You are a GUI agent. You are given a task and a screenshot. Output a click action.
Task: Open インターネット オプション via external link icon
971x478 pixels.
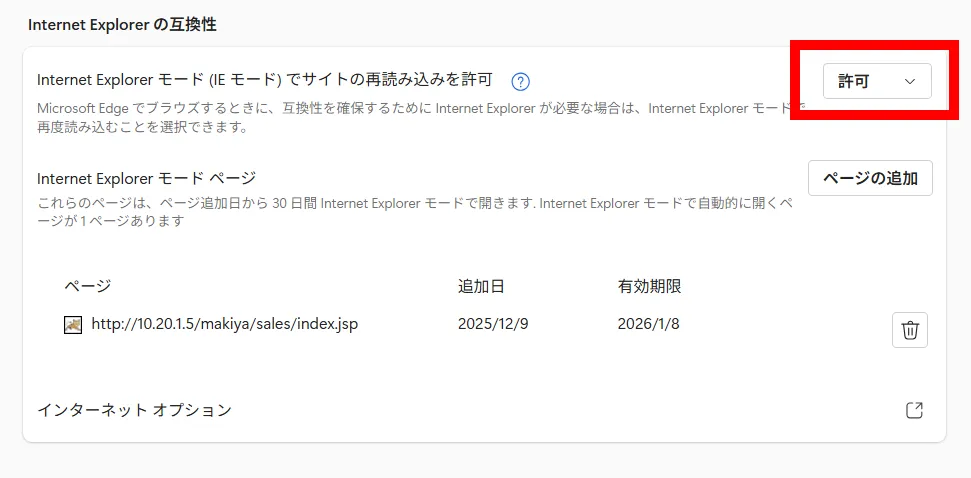[913, 410]
